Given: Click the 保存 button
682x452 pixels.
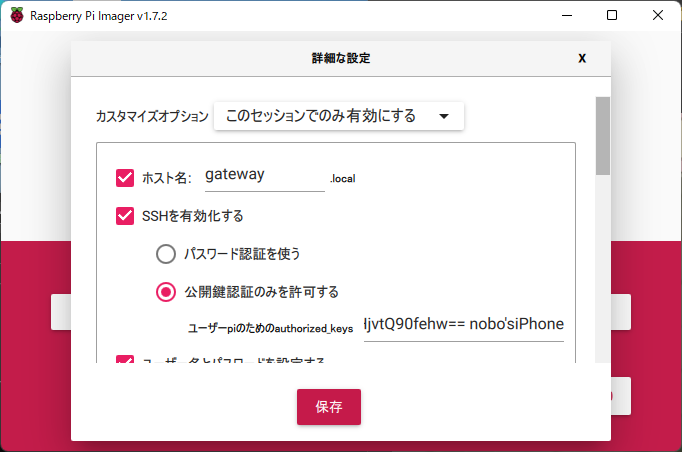Looking at the screenshot, I should [329, 407].
